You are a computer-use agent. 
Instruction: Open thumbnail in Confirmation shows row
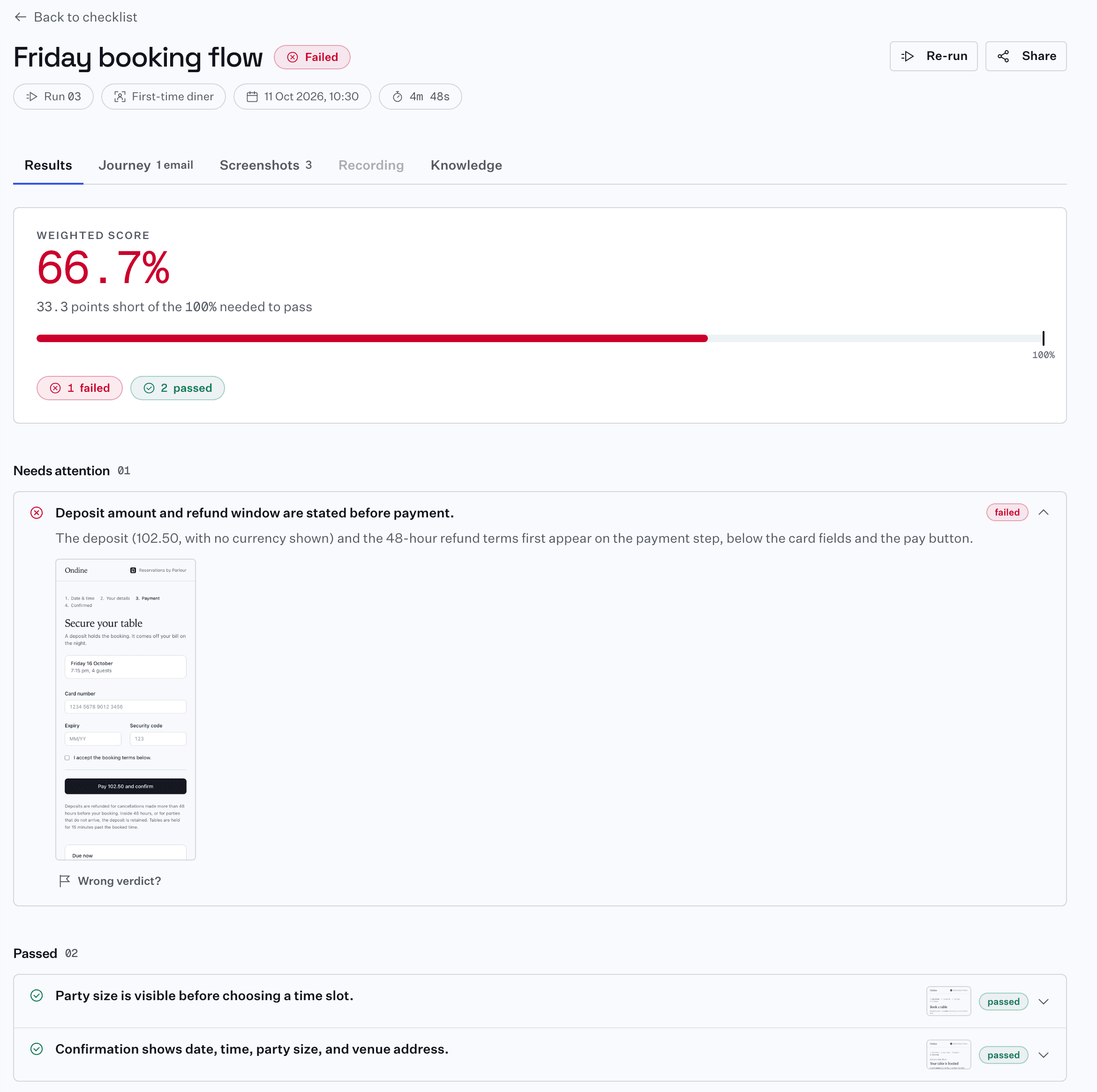[949, 1055]
